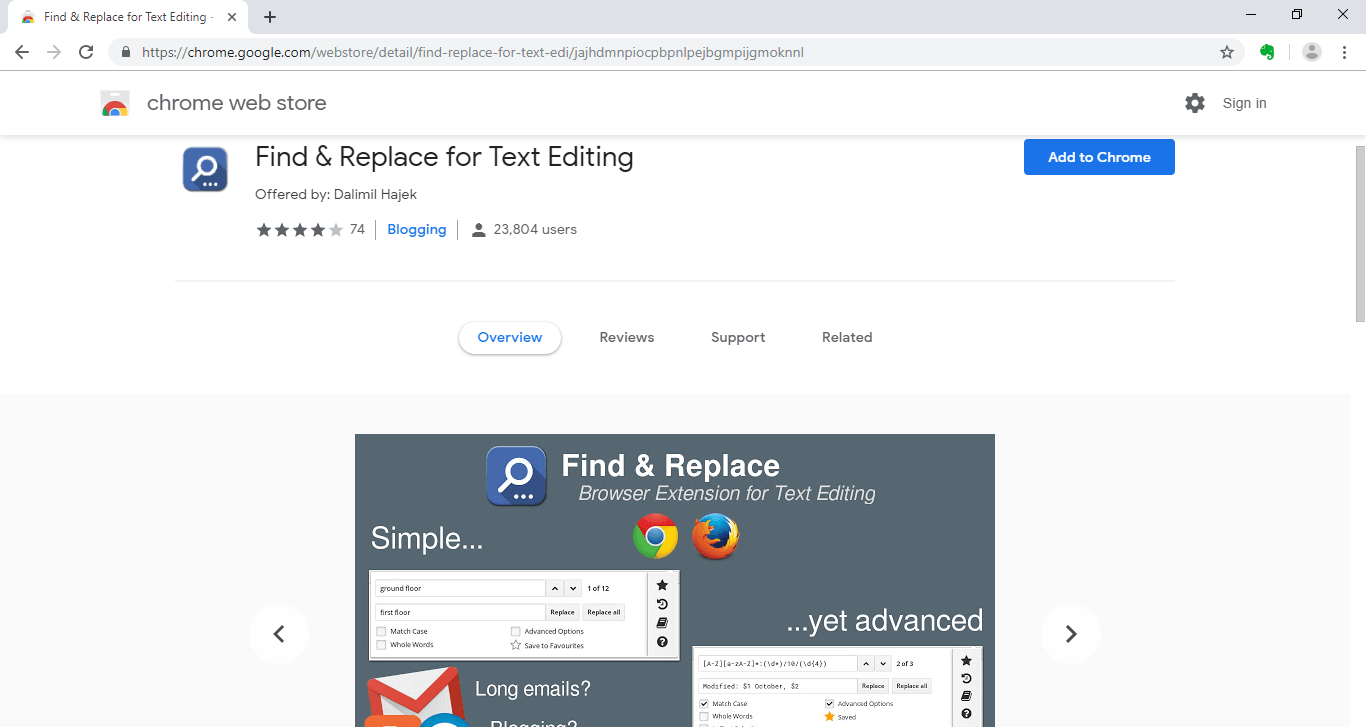
Task: Open the web store settings gear
Action: pyautogui.click(x=1195, y=103)
